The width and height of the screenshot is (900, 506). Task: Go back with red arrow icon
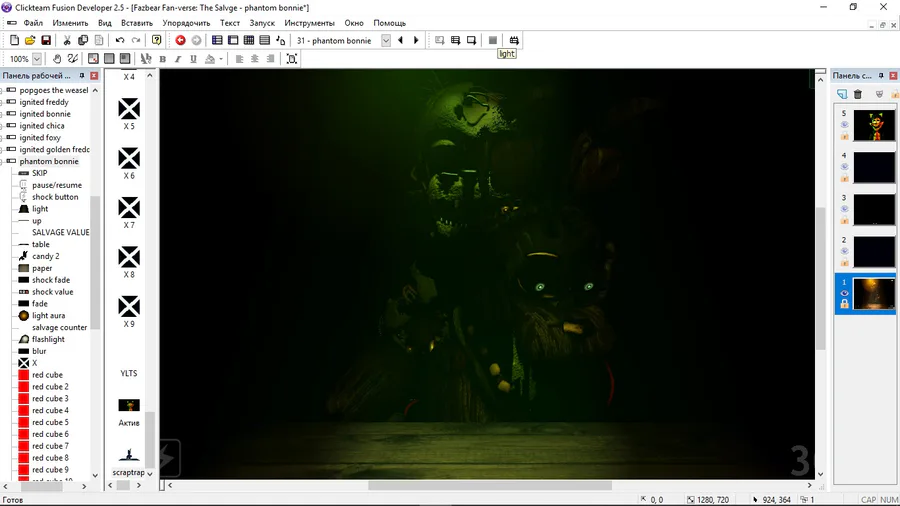pyautogui.click(x=180, y=40)
